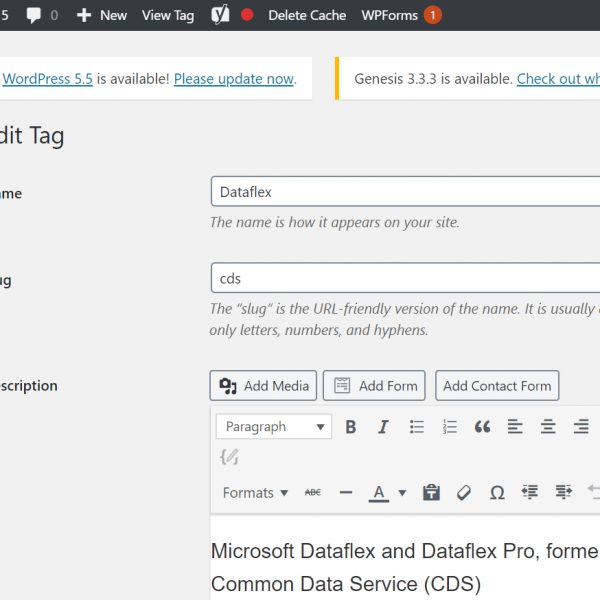Click the New content plus item
The width and height of the screenshot is (600, 600).
click(101, 15)
